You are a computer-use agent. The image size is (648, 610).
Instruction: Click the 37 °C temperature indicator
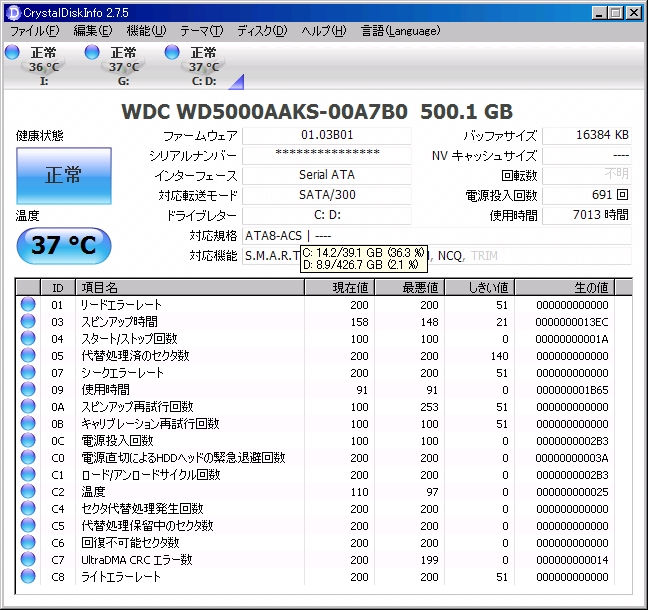coord(63,245)
